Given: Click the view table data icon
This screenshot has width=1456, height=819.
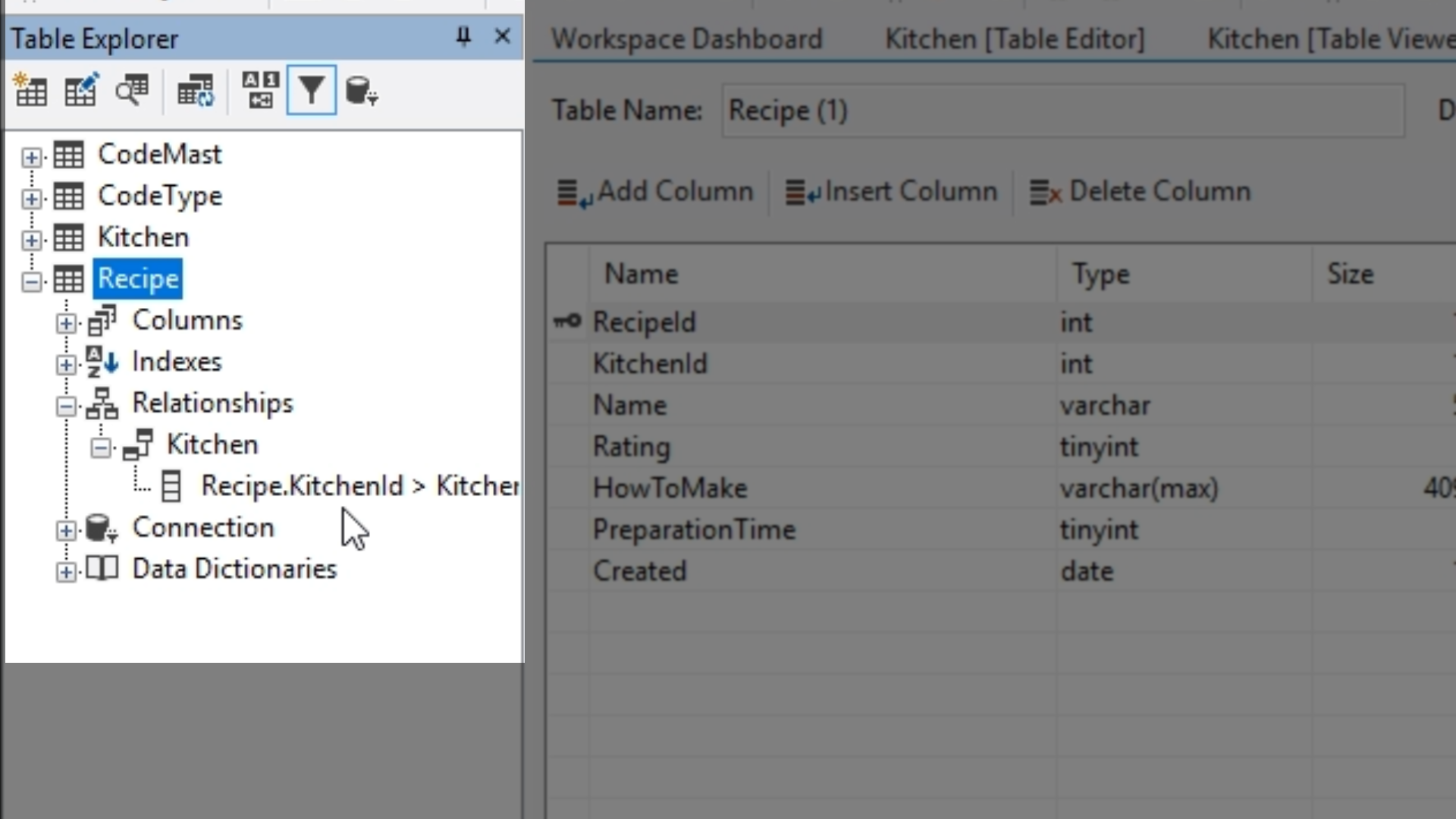Looking at the screenshot, I should tap(132, 91).
